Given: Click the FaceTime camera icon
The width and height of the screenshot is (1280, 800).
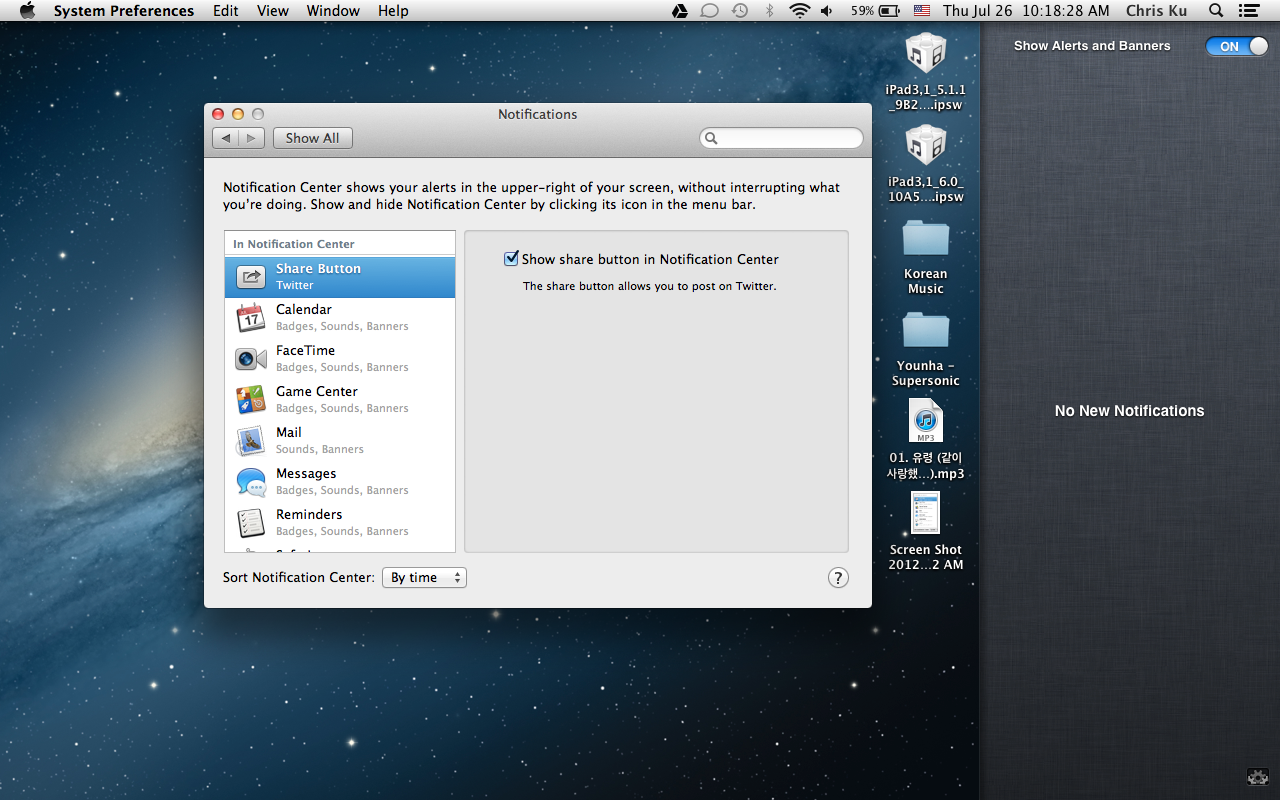Looking at the screenshot, I should coord(251,358).
